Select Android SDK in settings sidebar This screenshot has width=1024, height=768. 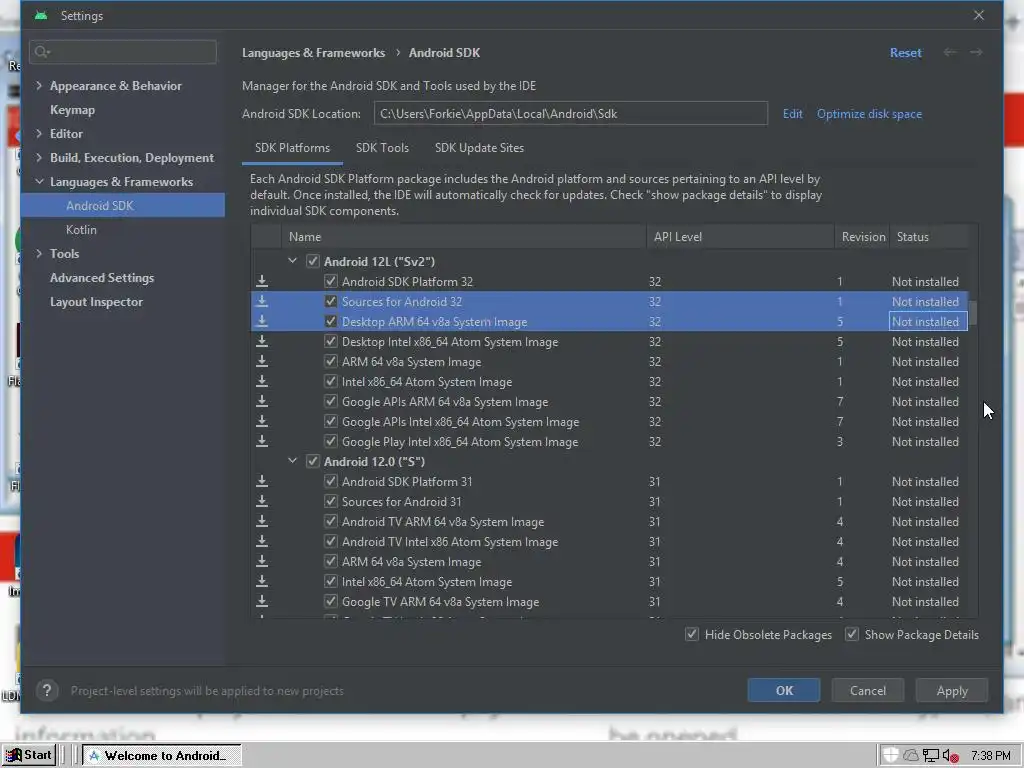123,206
